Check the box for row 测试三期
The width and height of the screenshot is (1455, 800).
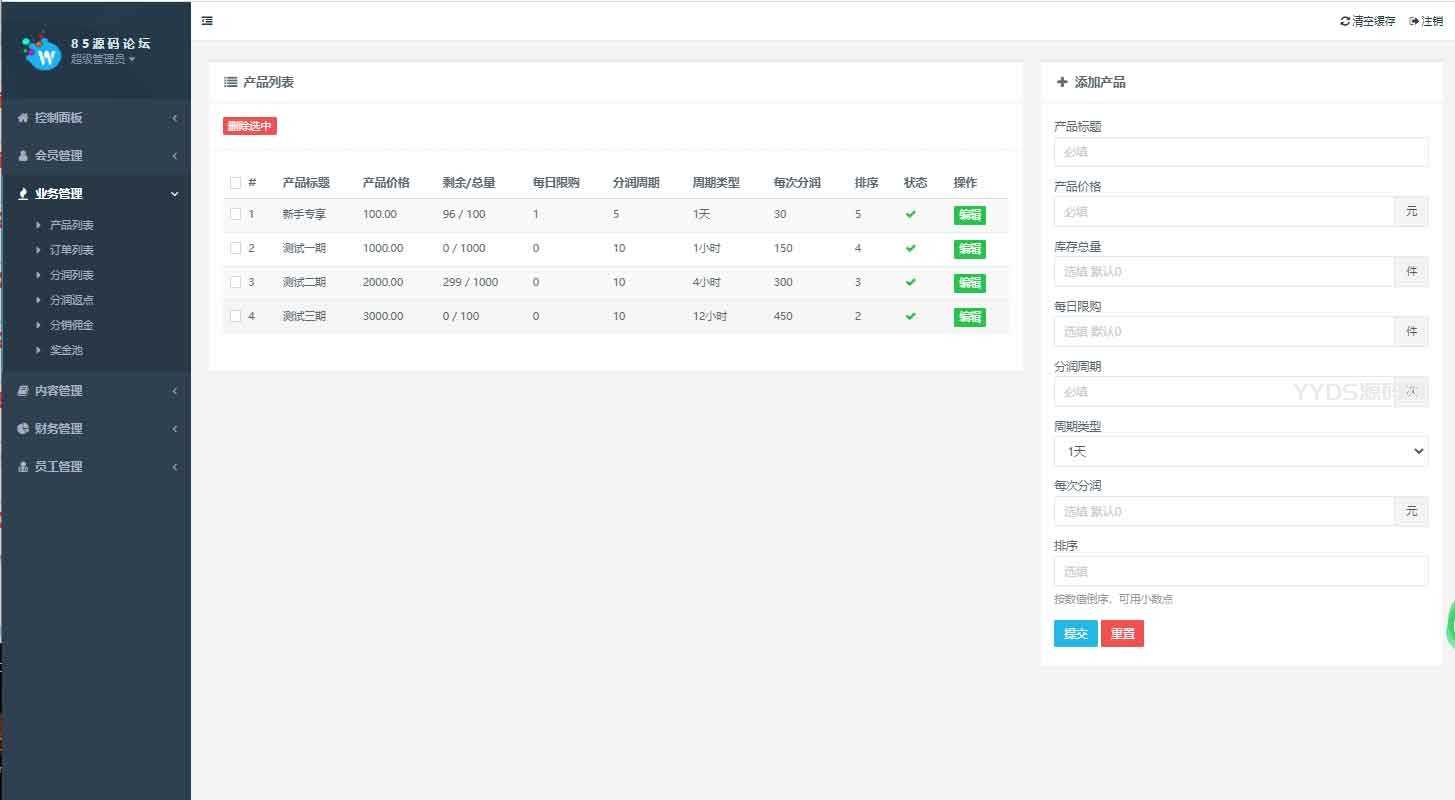coord(235,316)
